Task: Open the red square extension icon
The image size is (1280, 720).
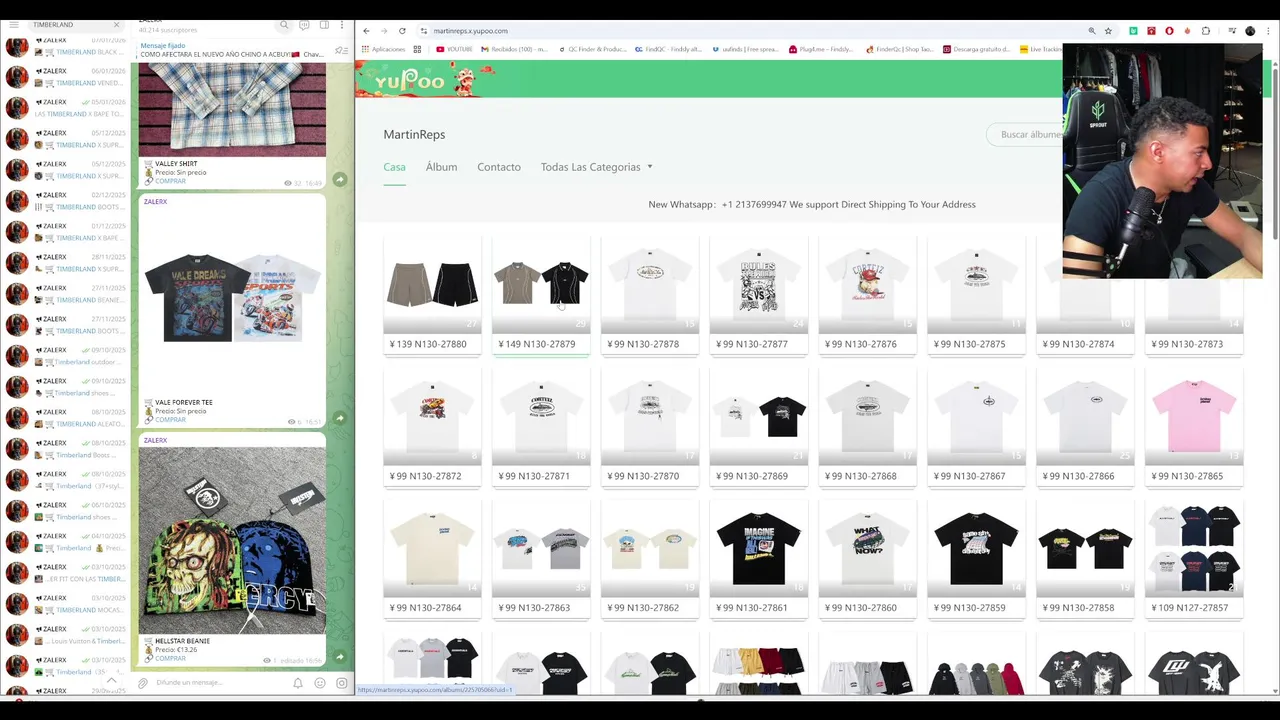Action: tap(1151, 31)
